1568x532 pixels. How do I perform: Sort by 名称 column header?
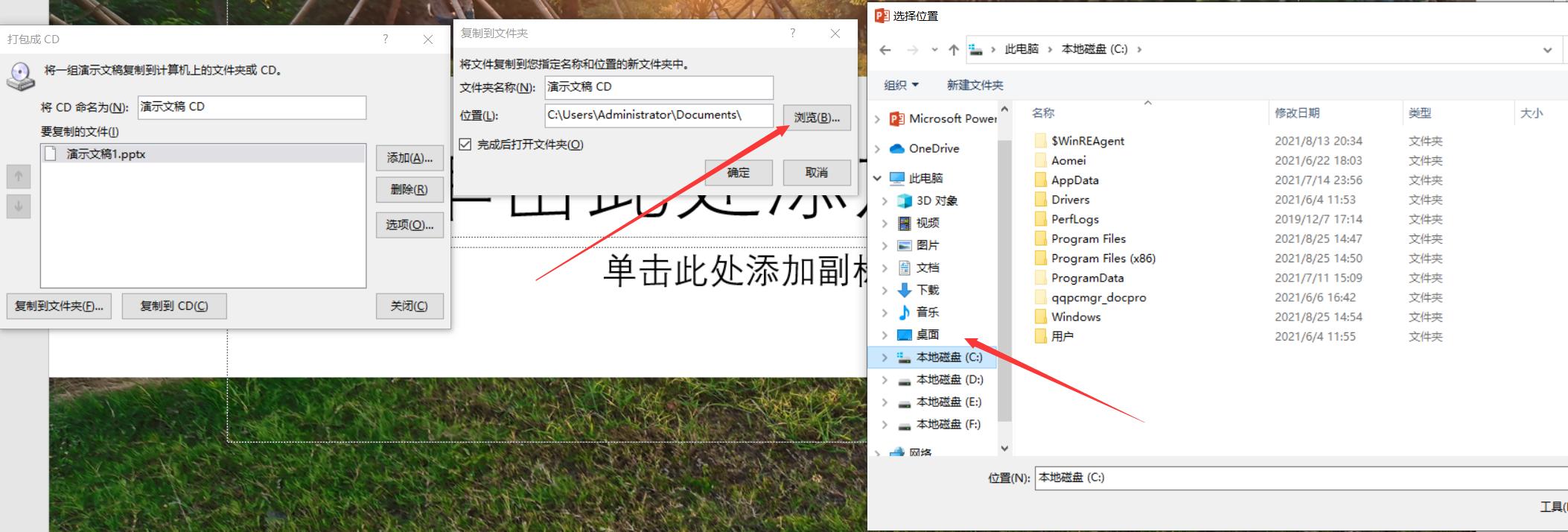pyautogui.click(x=1043, y=113)
